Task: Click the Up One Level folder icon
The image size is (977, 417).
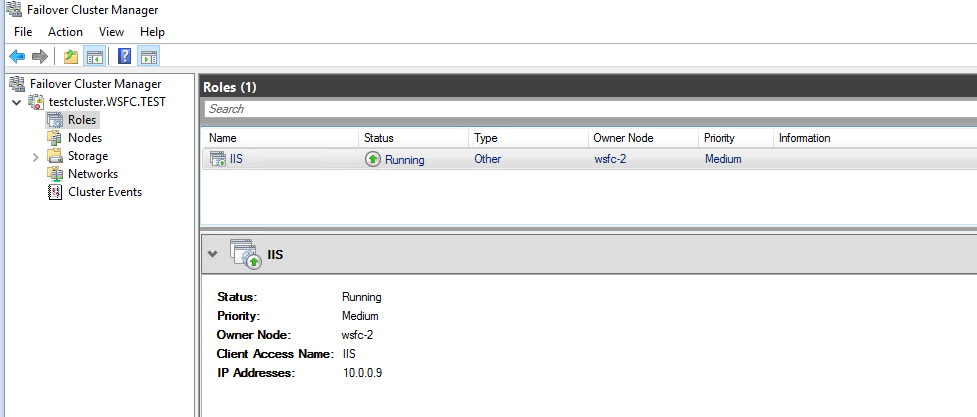Action: [71, 56]
